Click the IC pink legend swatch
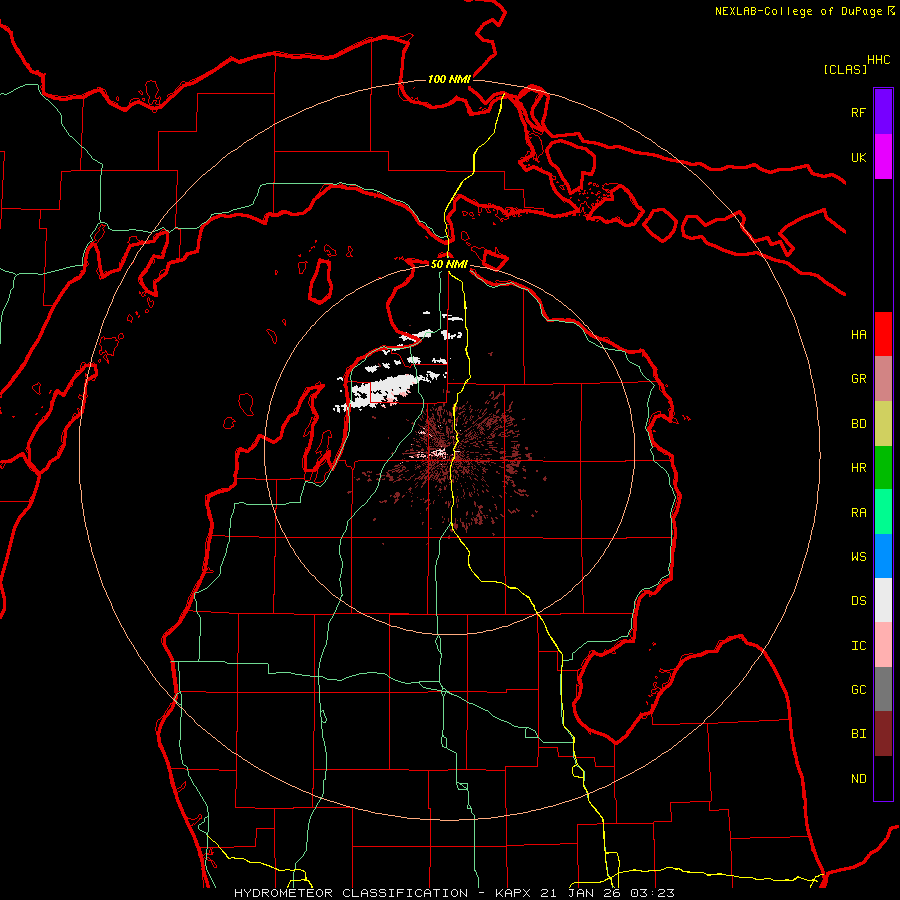Image resolution: width=900 pixels, height=900 pixels. (883, 645)
